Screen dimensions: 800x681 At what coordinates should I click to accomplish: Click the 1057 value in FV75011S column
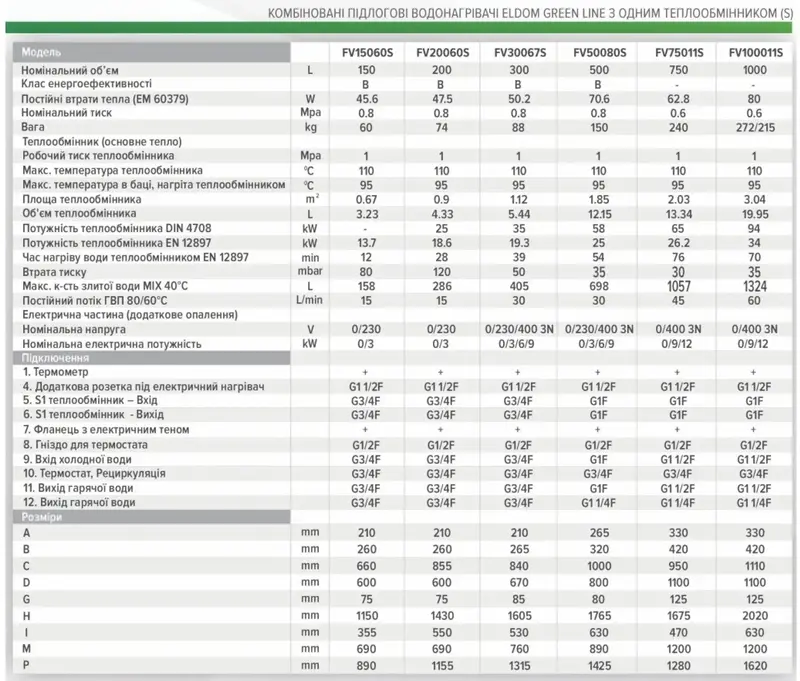pos(679,286)
